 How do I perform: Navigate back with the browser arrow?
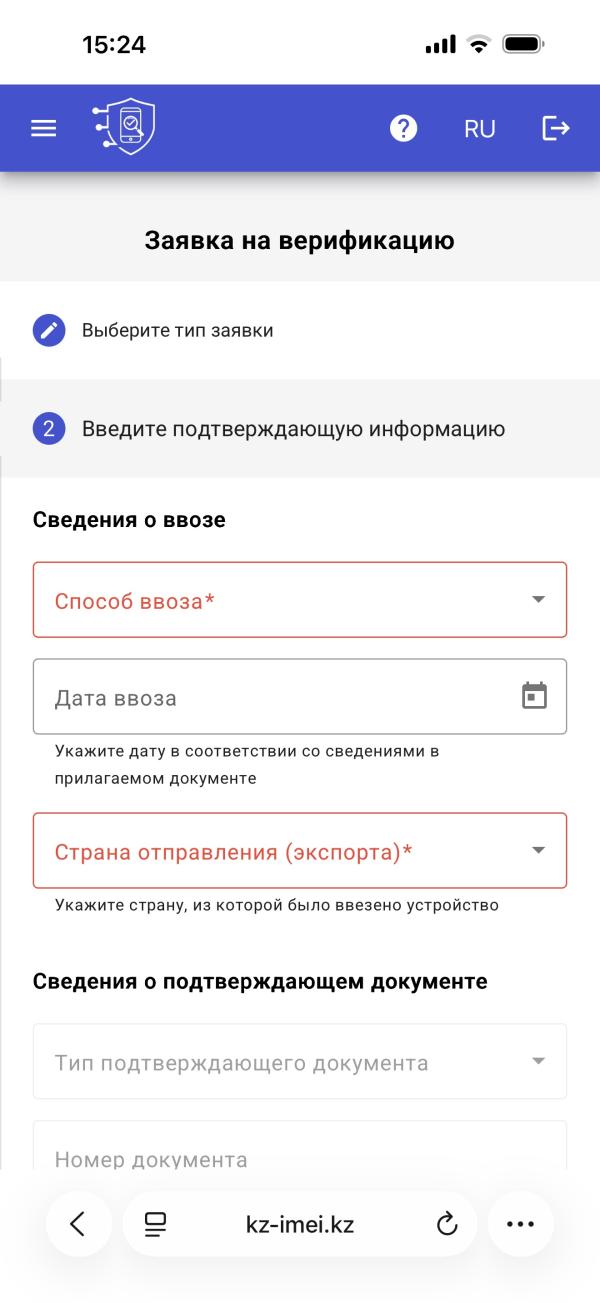79,1222
